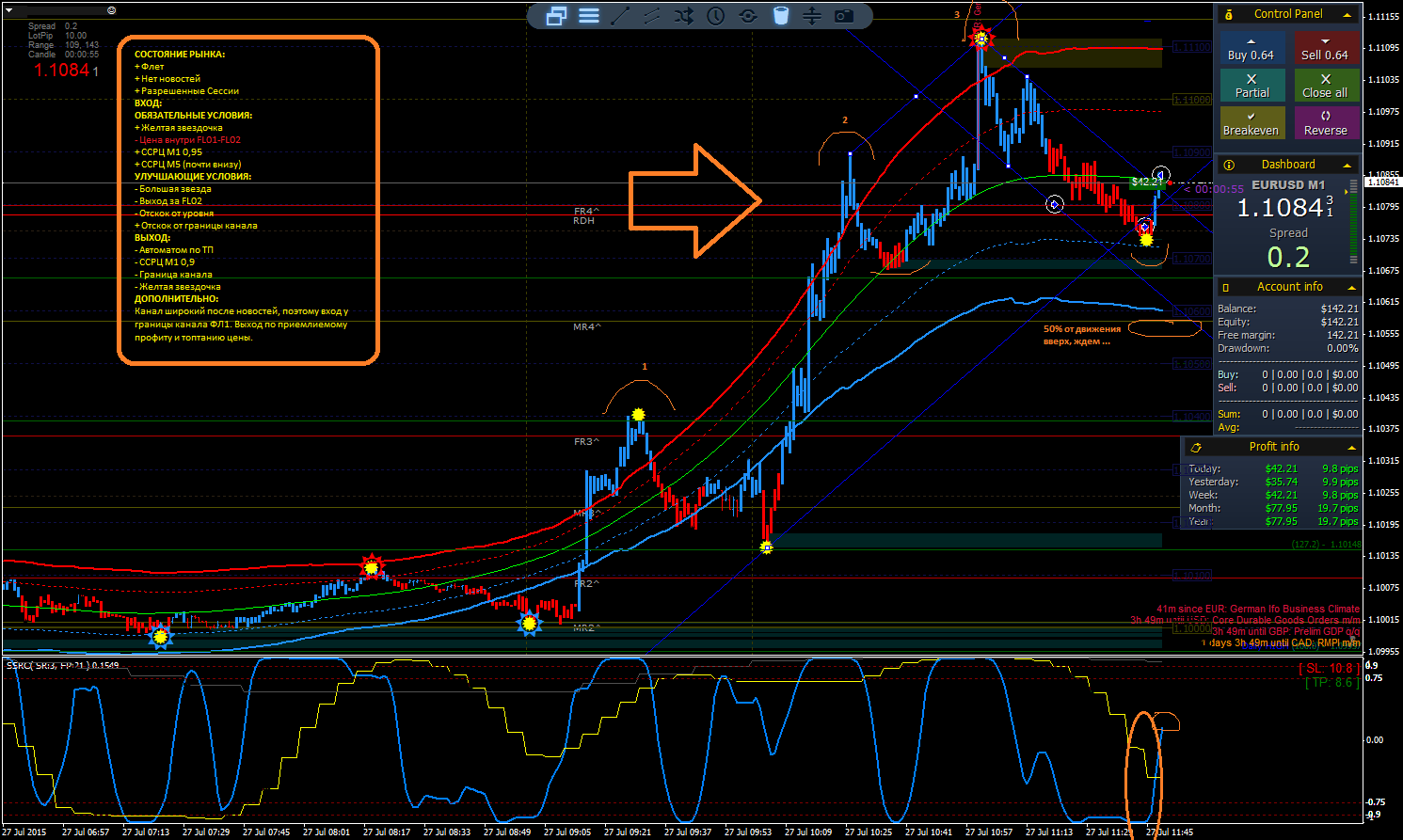Click the SL: 10.8 label in indicator pane
The image size is (1403, 840).
(x=1328, y=669)
